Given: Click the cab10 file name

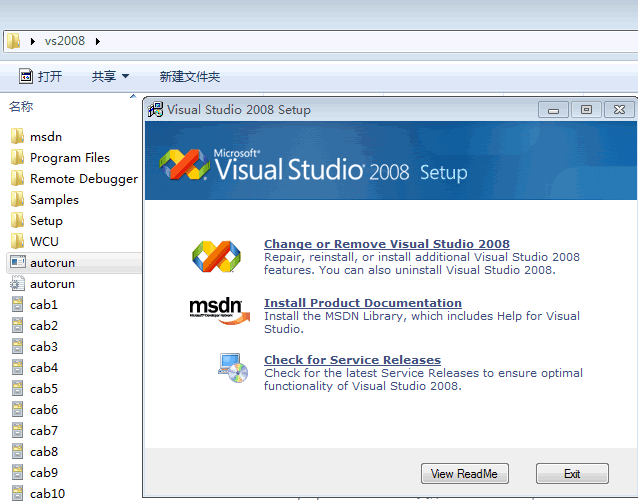Looking at the screenshot, I should tap(47, 494).
